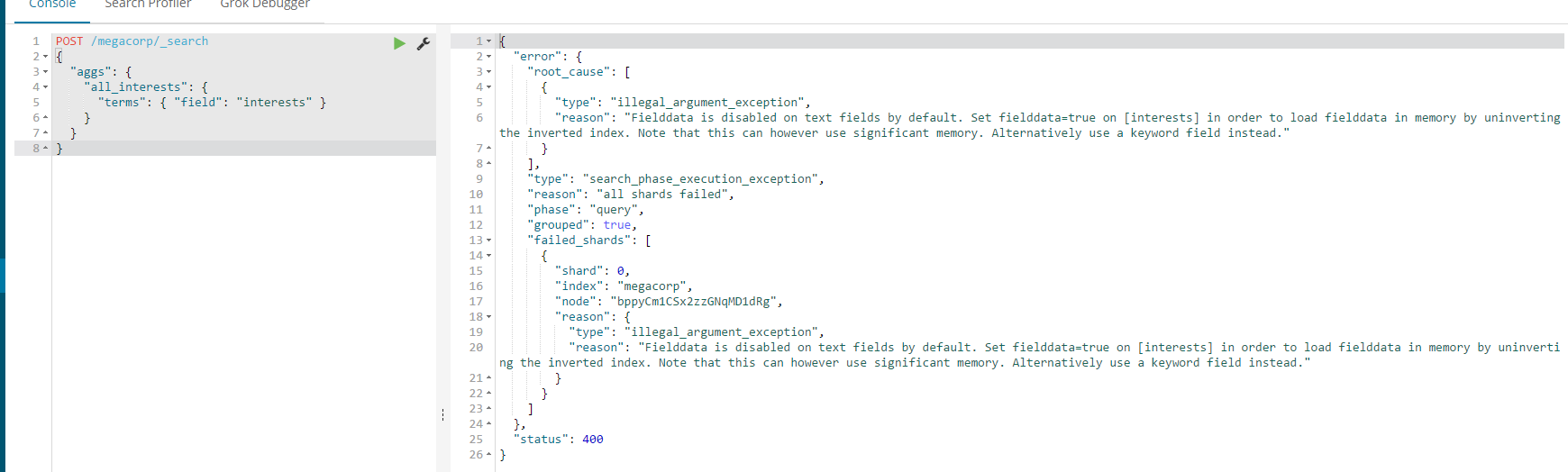The image size is (1568, 472).
Task: Collapse "failed_shards" fold arrow on response line 13
Action: [489, 241]
